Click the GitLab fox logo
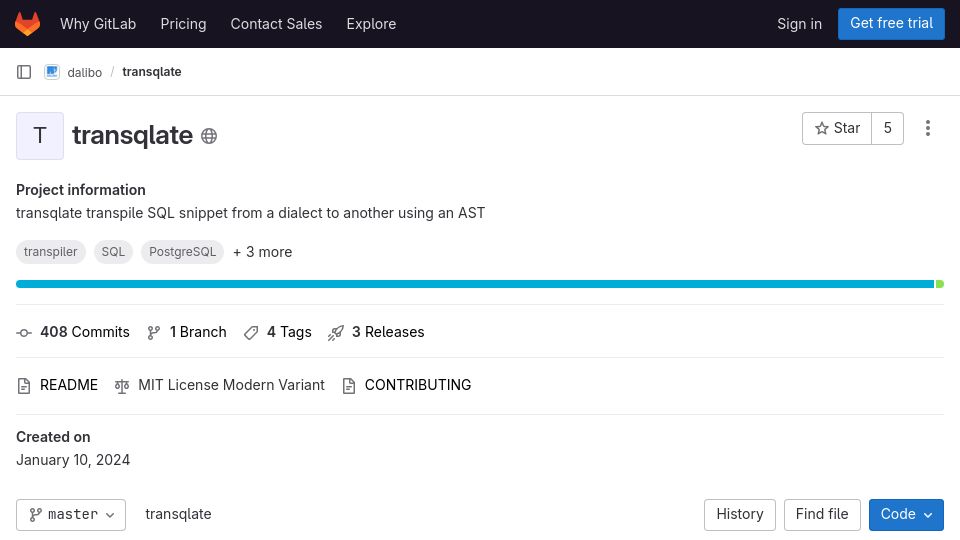 point(28,24)
